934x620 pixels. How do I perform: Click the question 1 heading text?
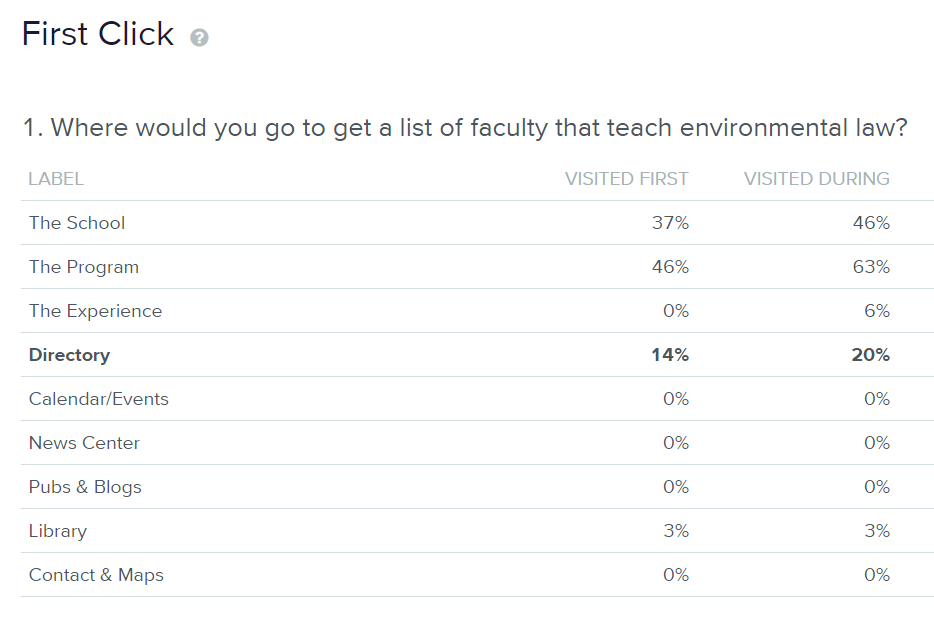[465, 128]
